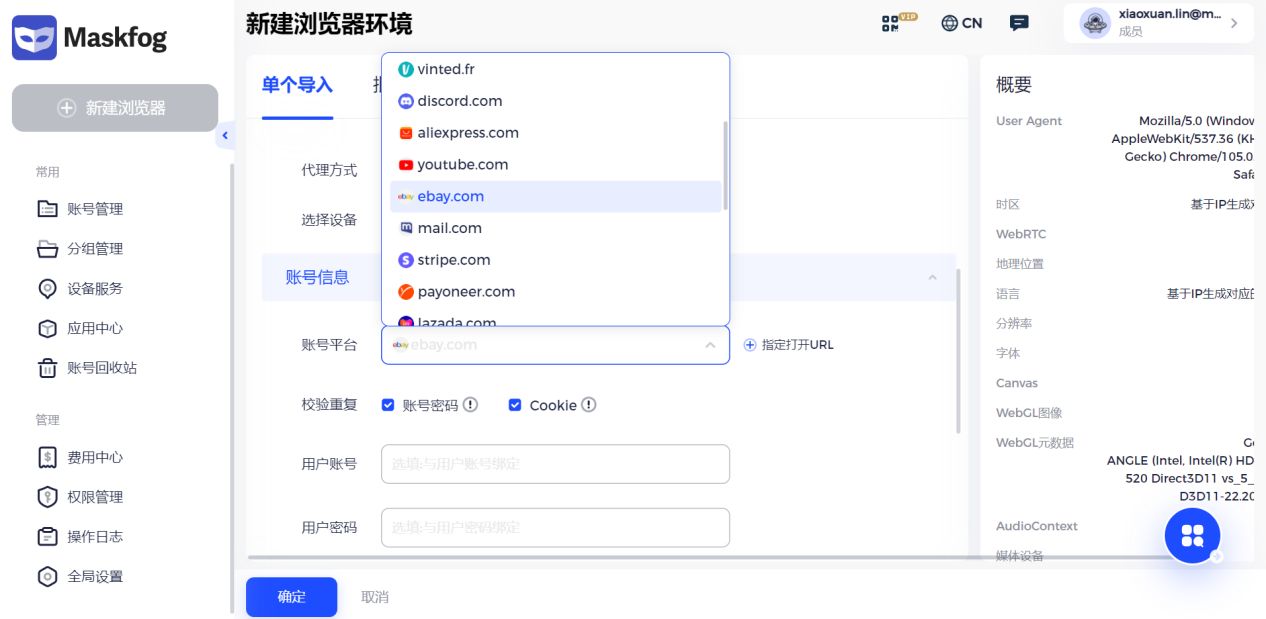
Task: Open the CN language selector
Action: (962, 23)
